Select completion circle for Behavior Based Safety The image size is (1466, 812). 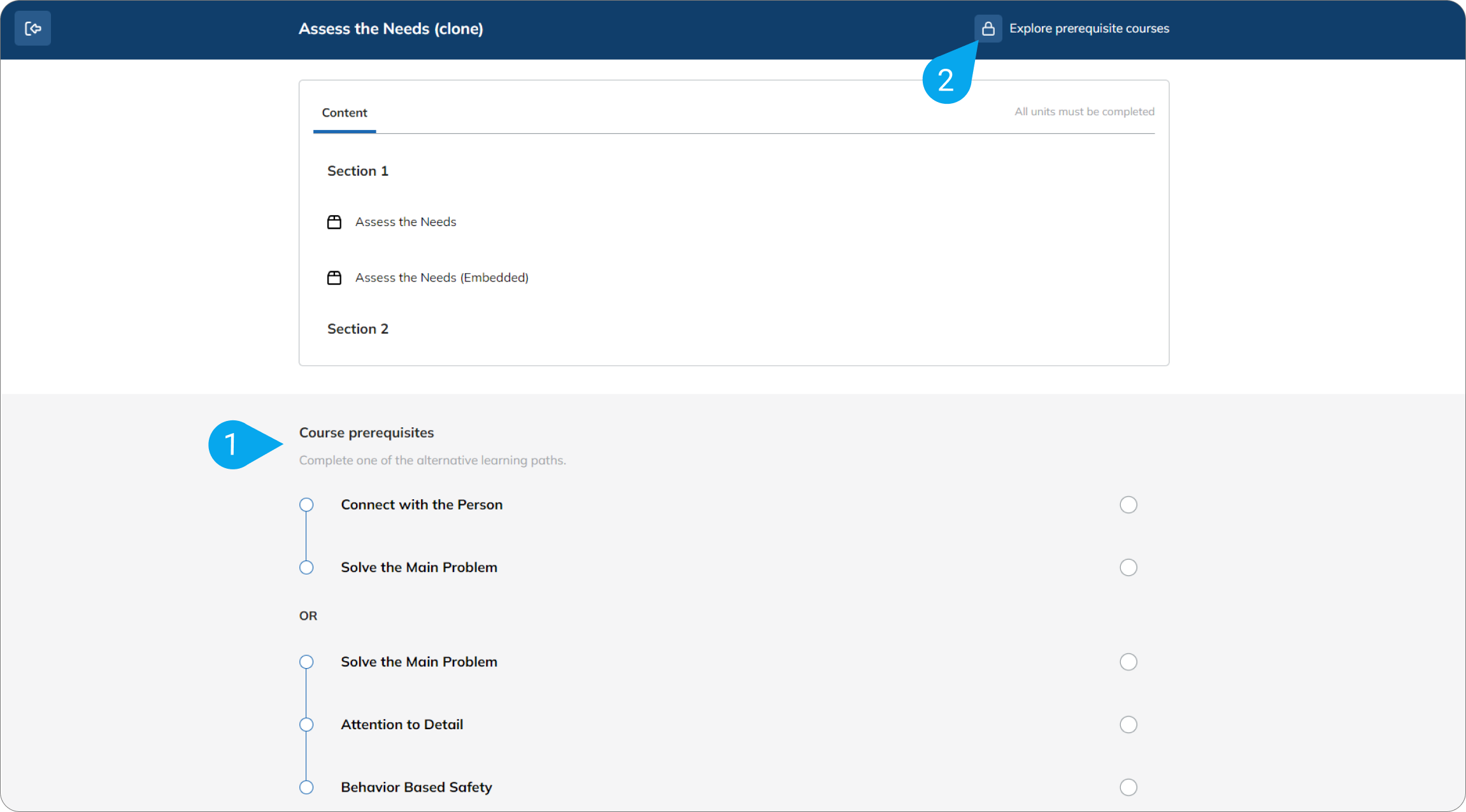click(1128, 787)
